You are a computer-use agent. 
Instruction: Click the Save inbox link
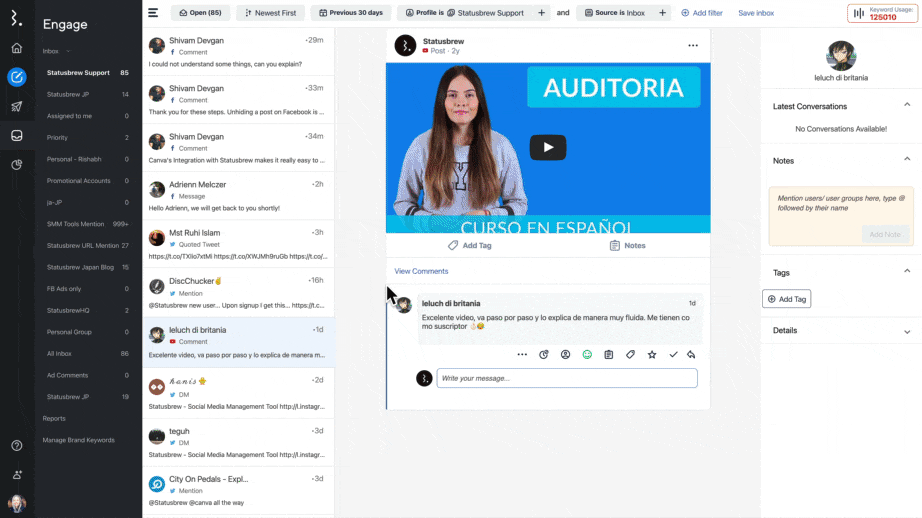tap(756, 13)
